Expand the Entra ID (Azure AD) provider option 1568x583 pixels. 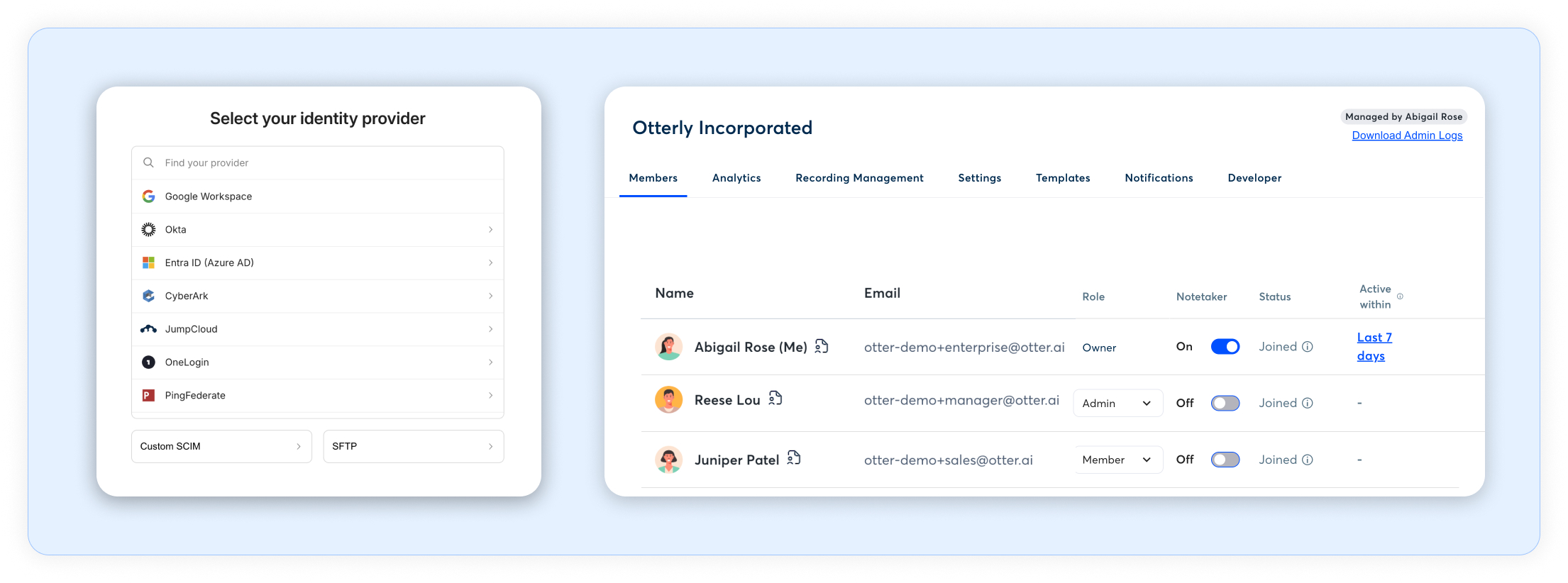[x=317, y=263]
